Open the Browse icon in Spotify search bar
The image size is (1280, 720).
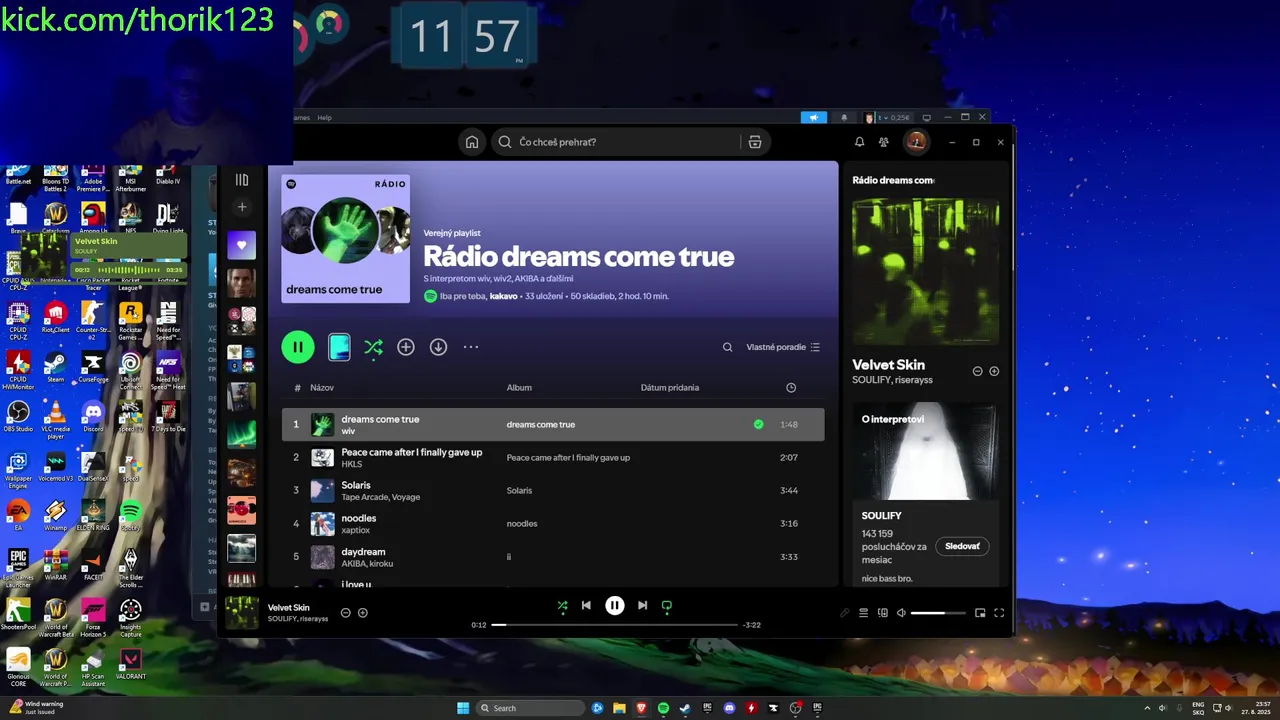pos(755,142)
